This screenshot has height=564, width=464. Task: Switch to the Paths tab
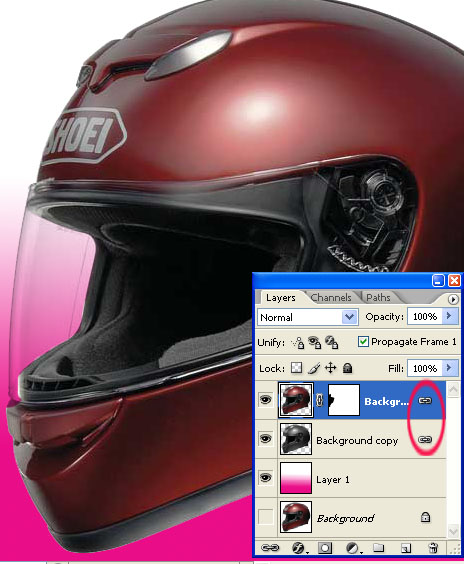378,298
